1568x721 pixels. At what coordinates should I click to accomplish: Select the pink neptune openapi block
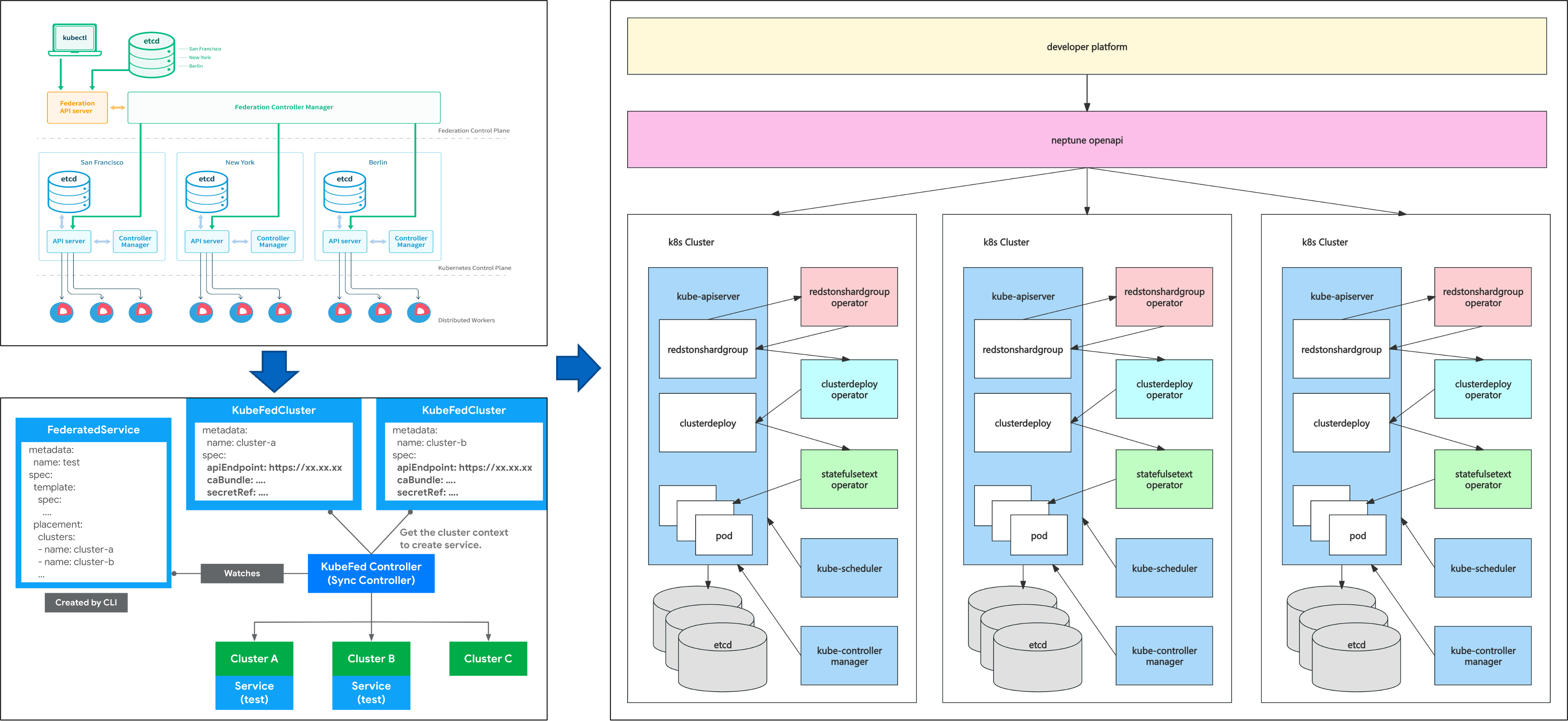[x=1086, y=140]
